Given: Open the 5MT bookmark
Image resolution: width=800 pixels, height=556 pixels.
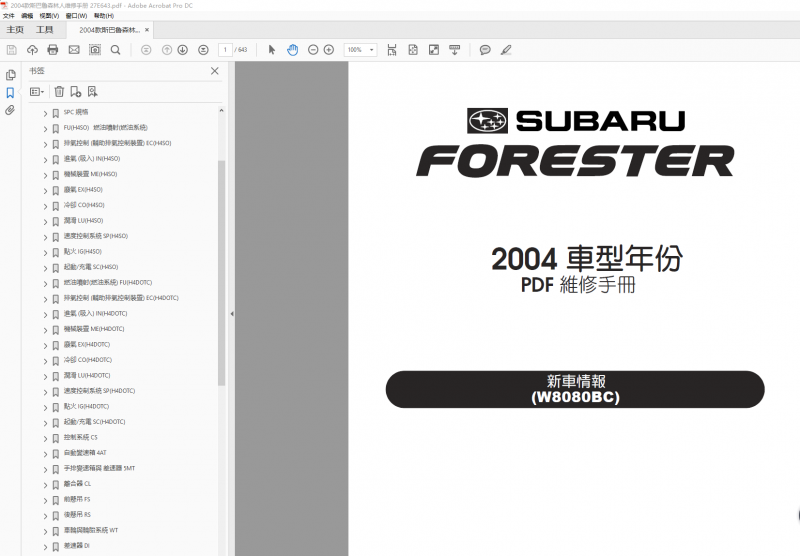Looking at the screenshot, I should 99,468.
